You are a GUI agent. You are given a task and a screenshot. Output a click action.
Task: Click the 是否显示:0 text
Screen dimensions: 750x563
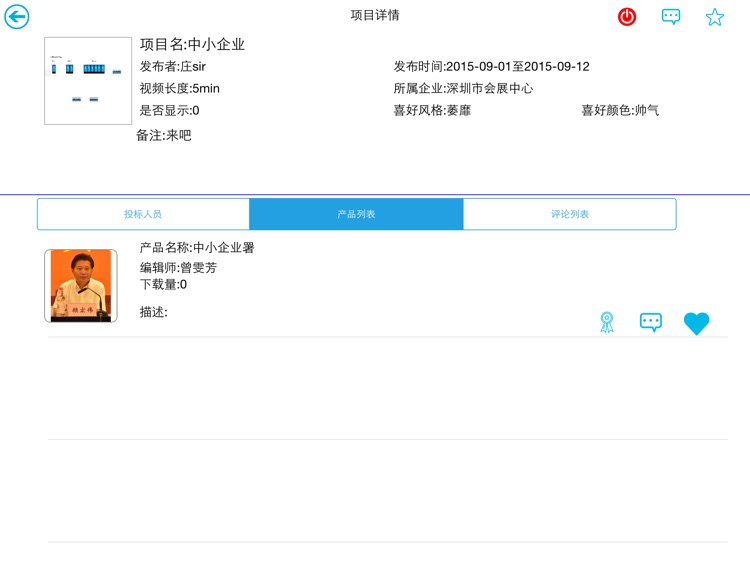[x=169, y=110]
